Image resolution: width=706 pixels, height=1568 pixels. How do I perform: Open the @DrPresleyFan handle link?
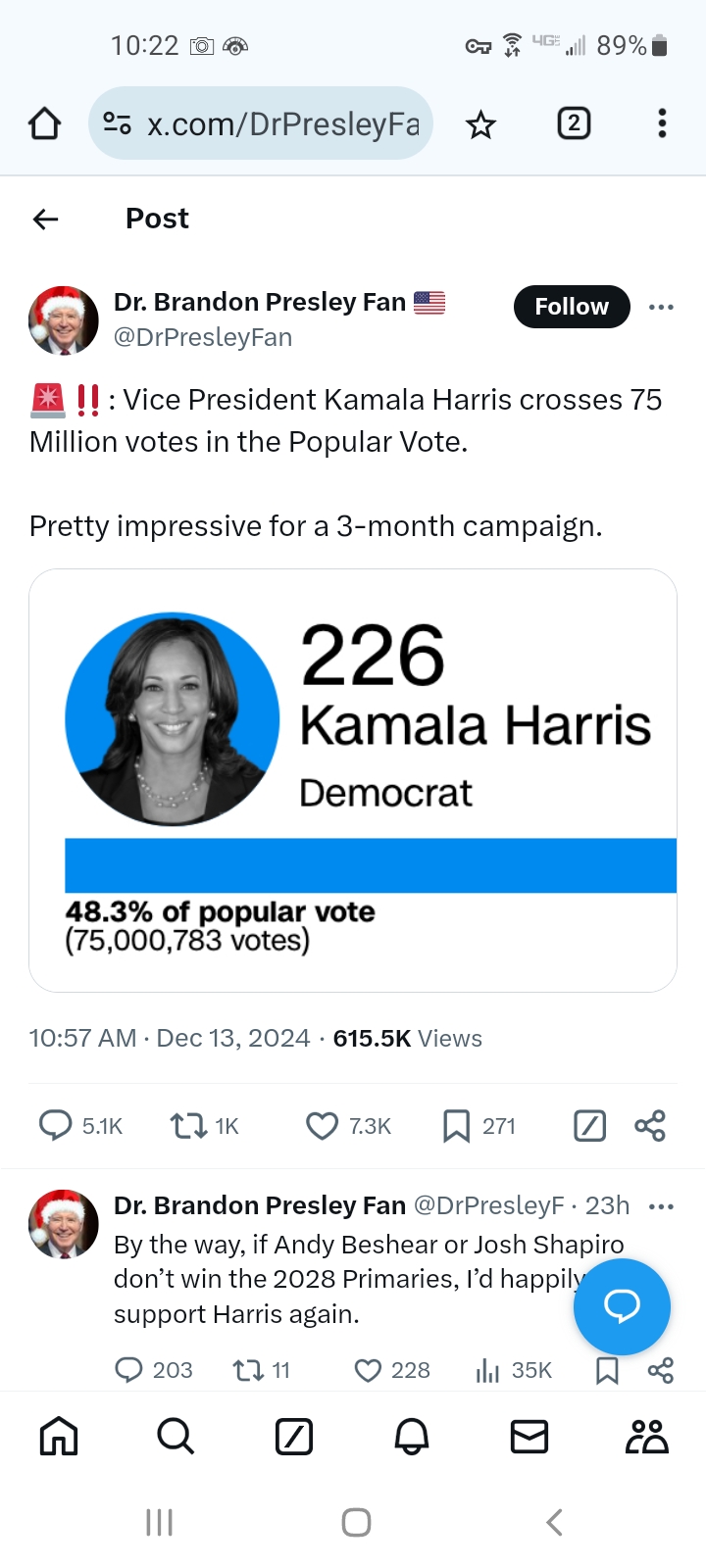click(x=203, y=337)
